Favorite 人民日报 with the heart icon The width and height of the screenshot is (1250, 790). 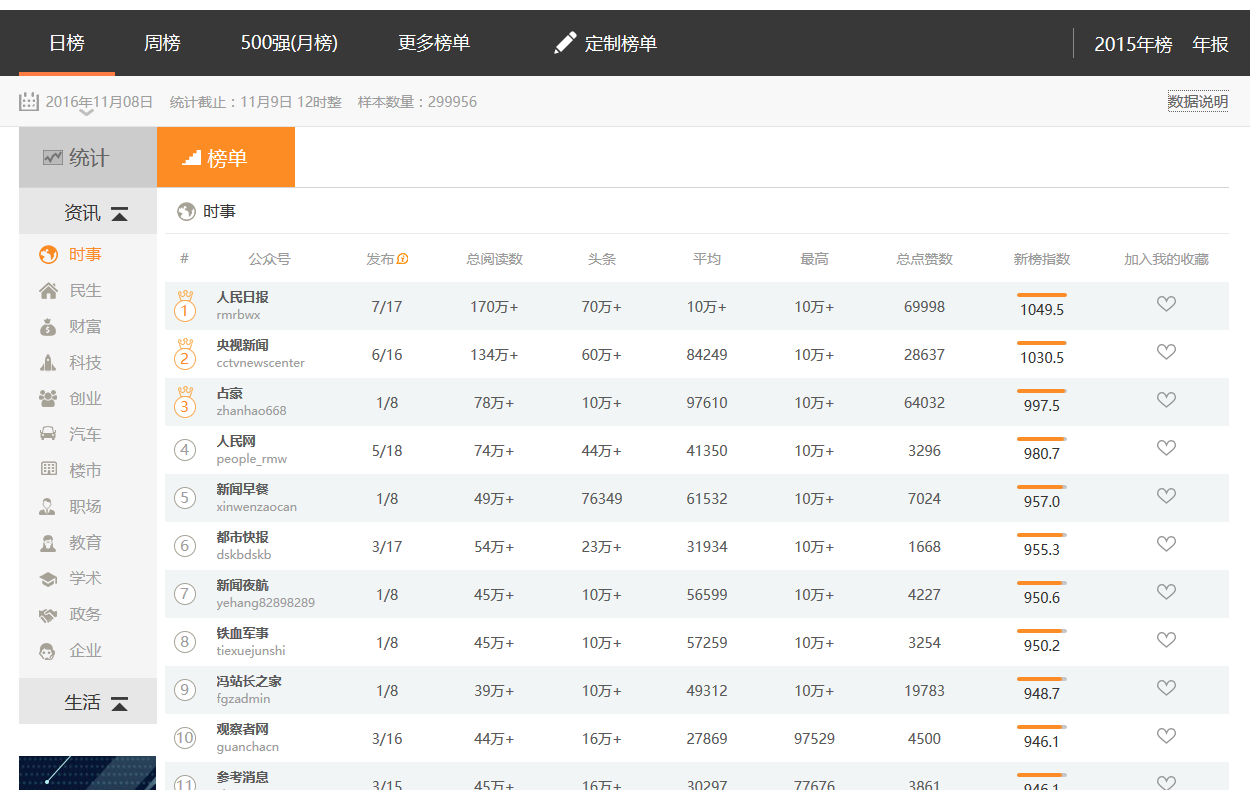point(1166,304)
